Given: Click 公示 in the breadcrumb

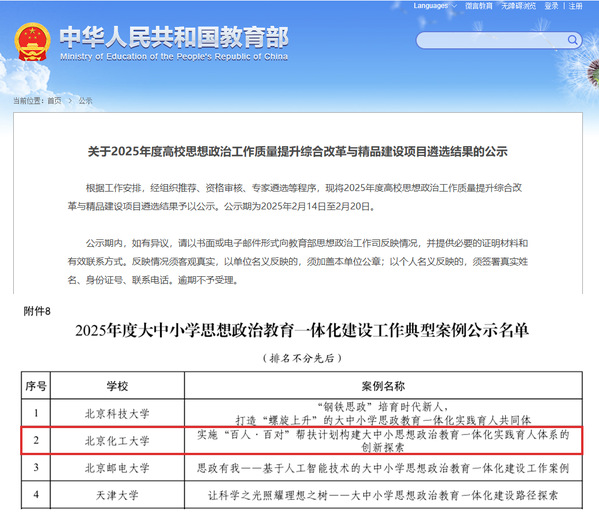Looking at the screenshot, I should [x=85, y=100].
